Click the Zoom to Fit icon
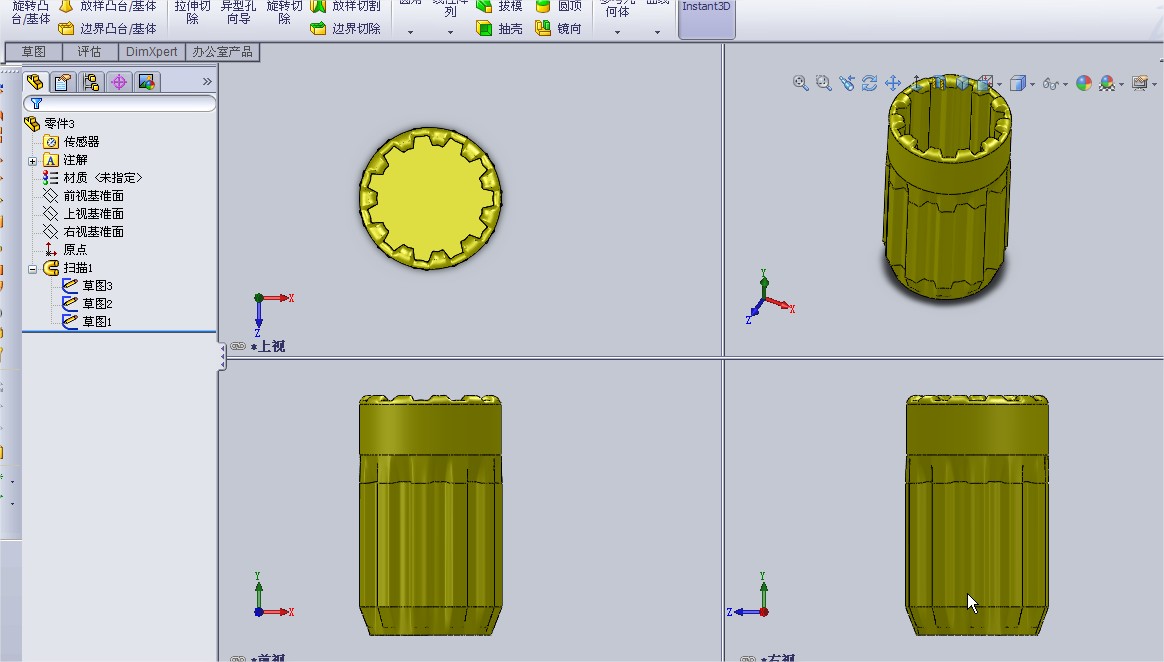Image resolution: width=1164 pixels, height=662 pixels. pos(800,83)
